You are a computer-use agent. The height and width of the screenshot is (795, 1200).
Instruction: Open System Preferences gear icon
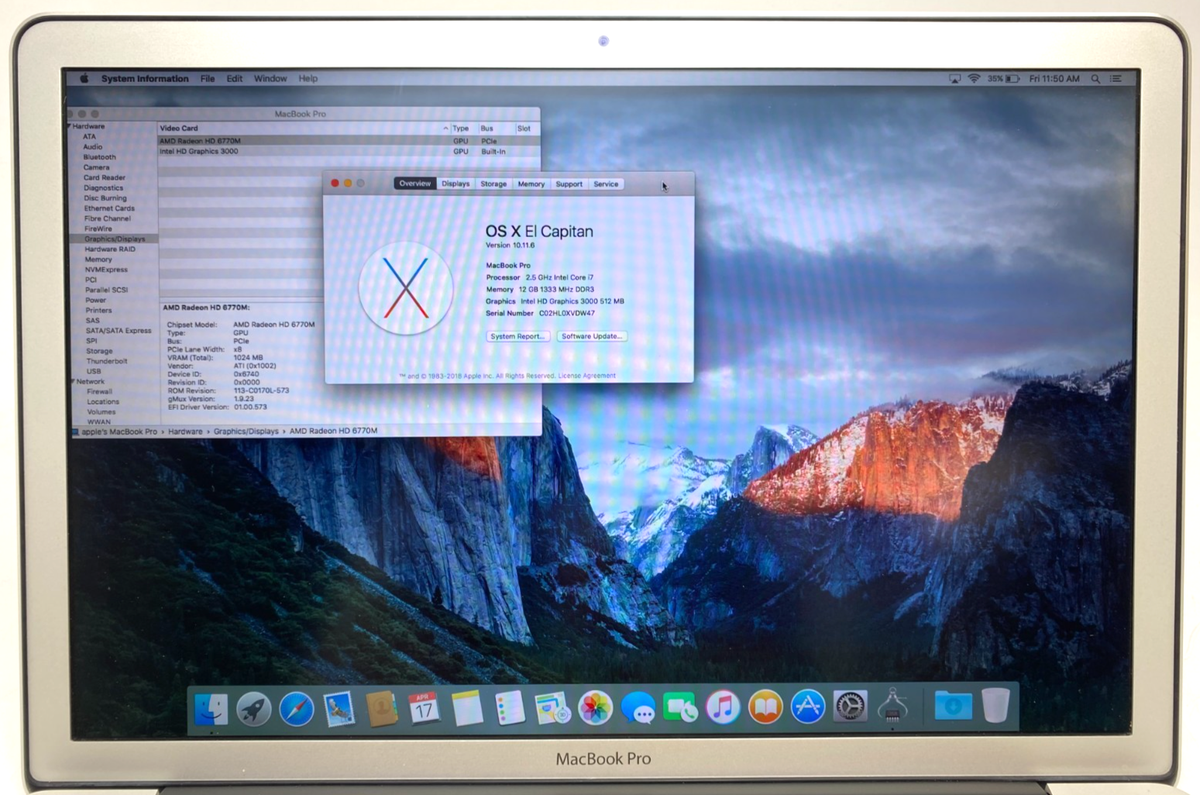coord(850,708)
